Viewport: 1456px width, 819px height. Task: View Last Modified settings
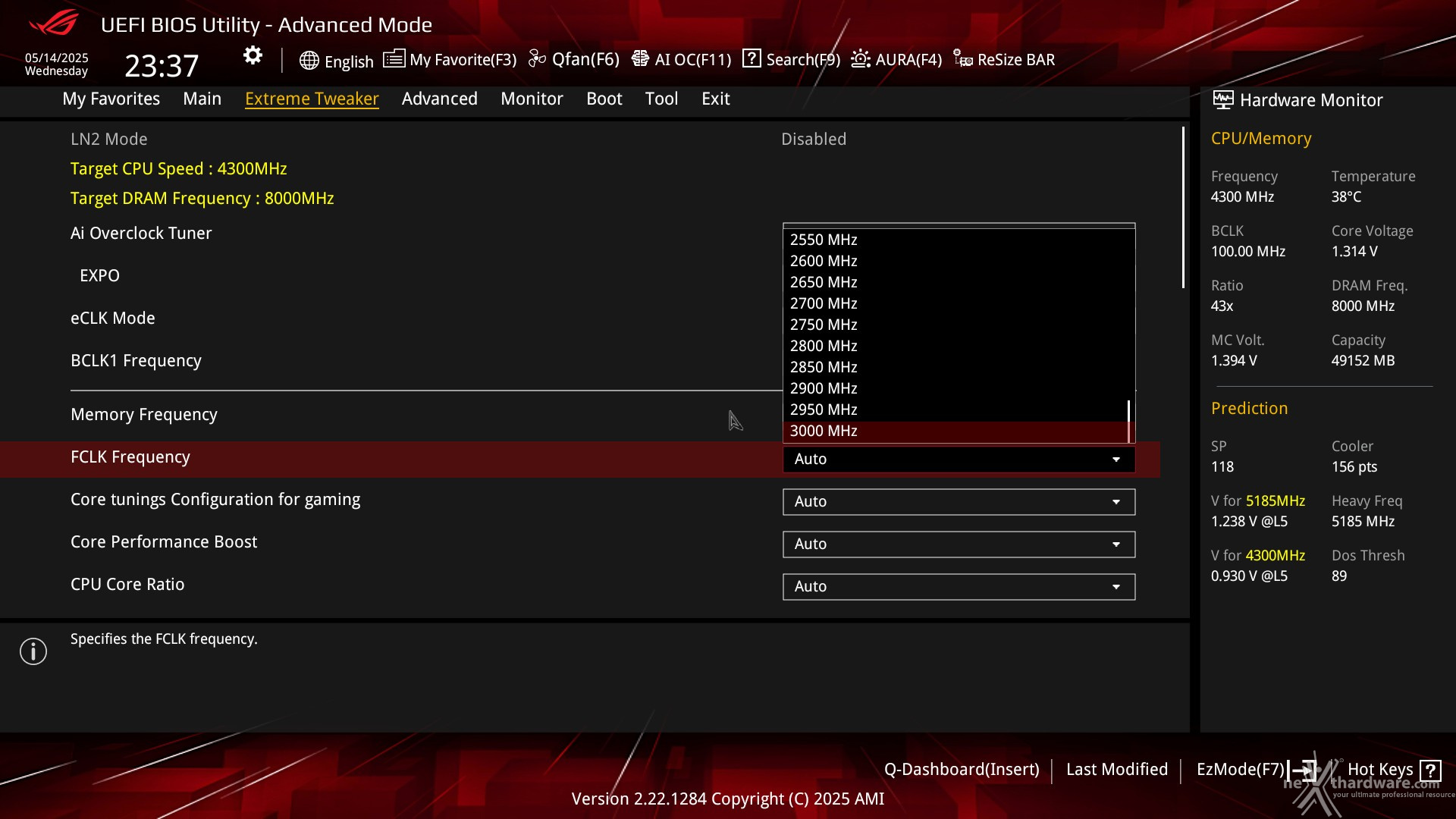click(1117, 770)
